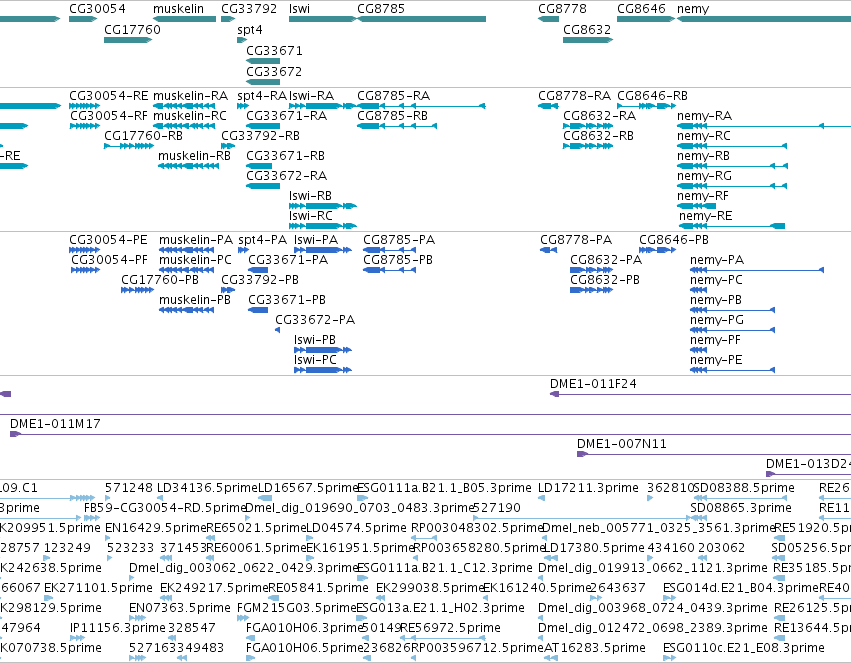Select the CG33671 gene label
The height and width of the screenshot is (663, 851).
point(274,50)
